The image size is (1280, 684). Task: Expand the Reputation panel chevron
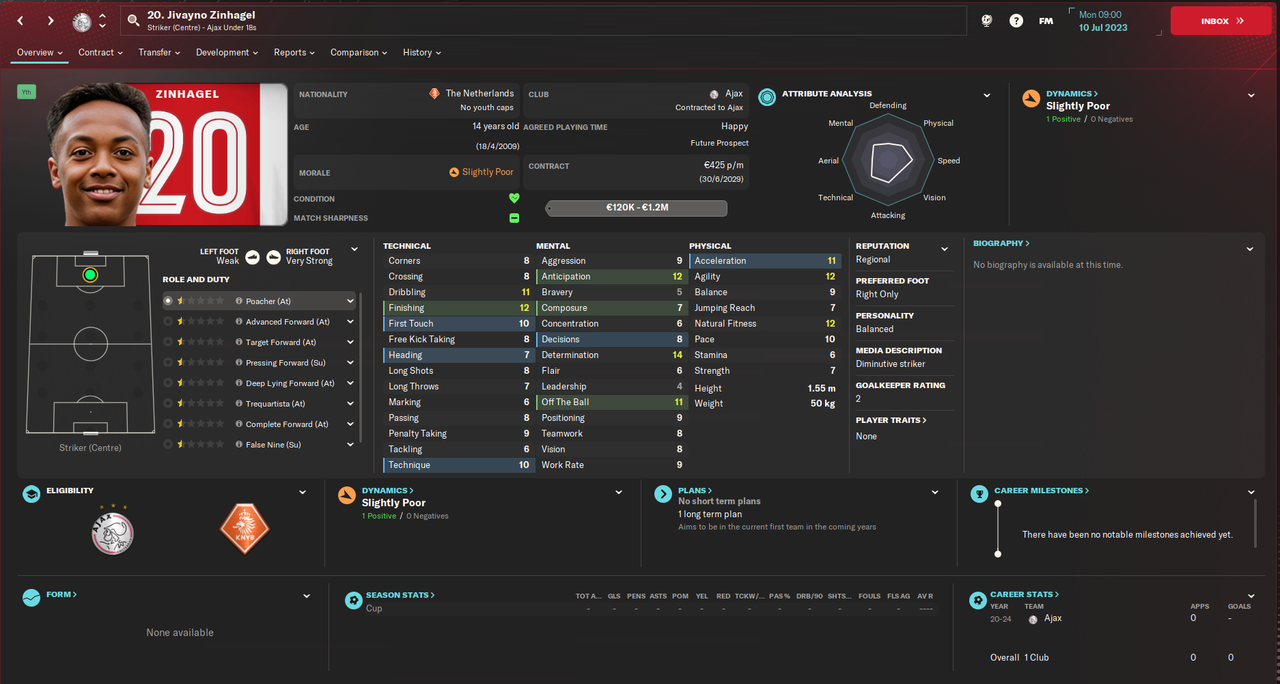[x=944, y=249]
